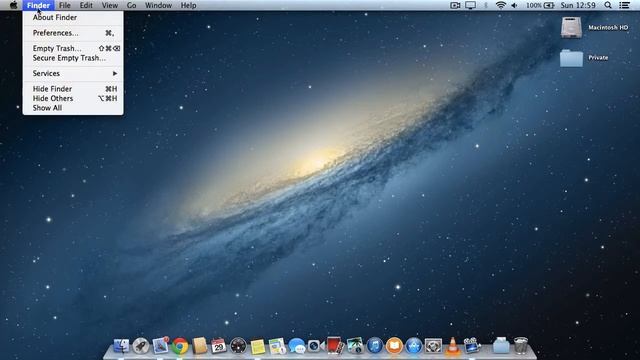Choose Secure Empty Trash…

pyautogui.click(x=73, y=58)
